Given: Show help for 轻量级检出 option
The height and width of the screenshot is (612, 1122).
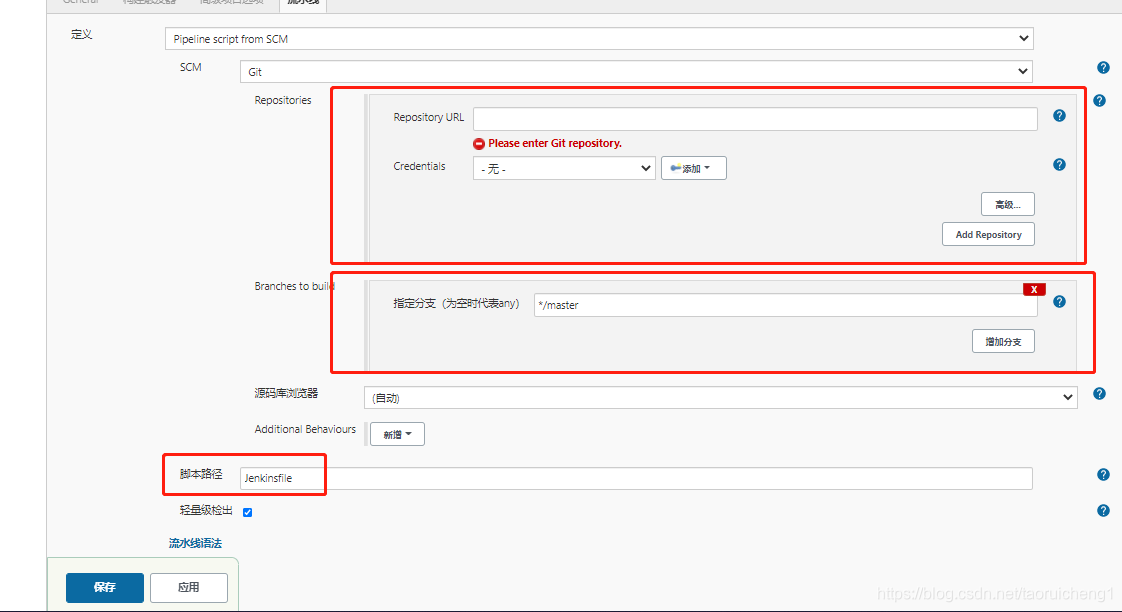Looking at the screenshot, I should pos(1103,510).
